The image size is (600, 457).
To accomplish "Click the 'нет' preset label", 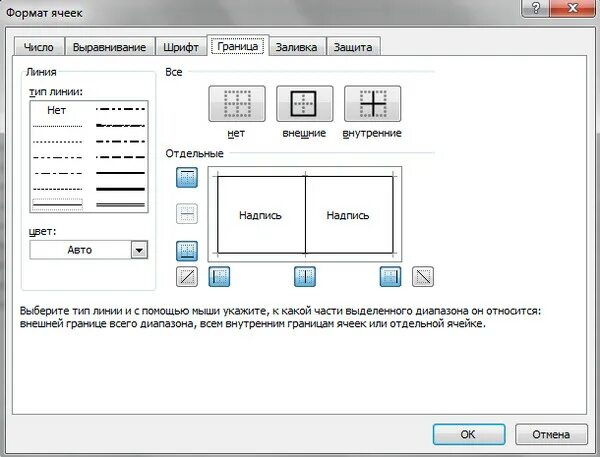I will 236,133.
